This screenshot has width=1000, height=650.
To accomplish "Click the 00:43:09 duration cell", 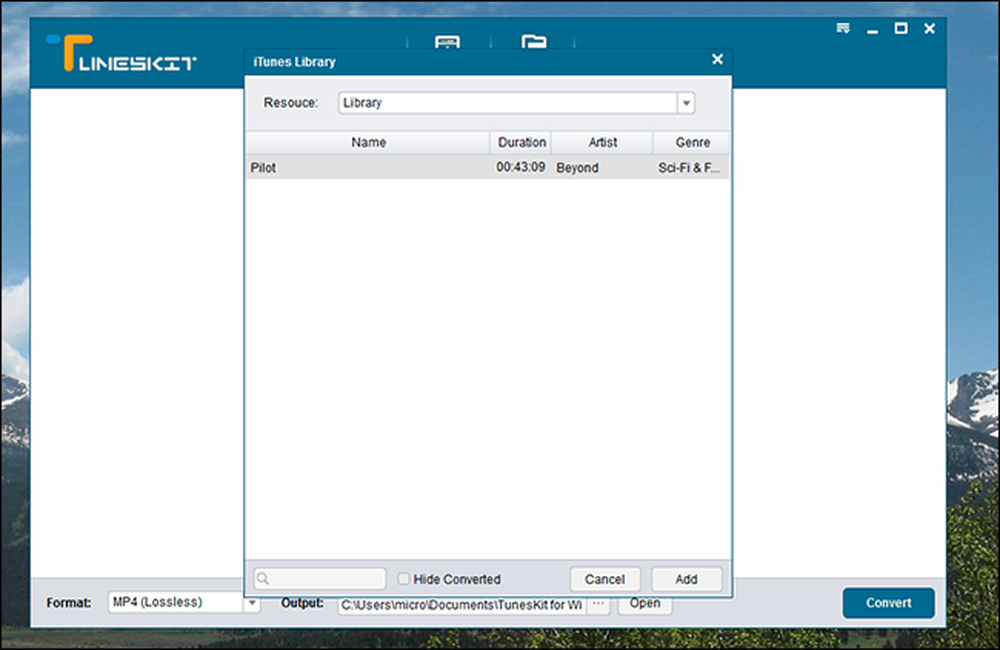I will 520,167.
